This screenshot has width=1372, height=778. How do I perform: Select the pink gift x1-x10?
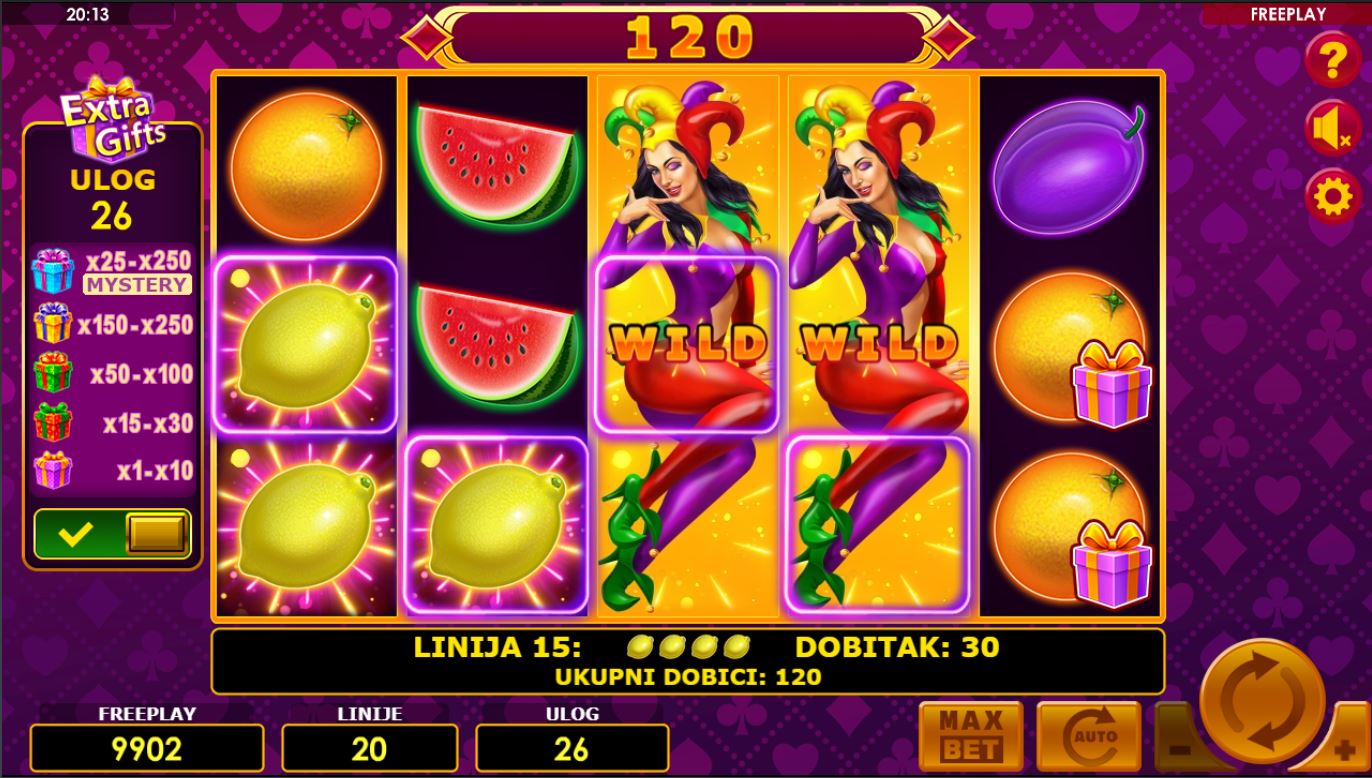[112, 470]
